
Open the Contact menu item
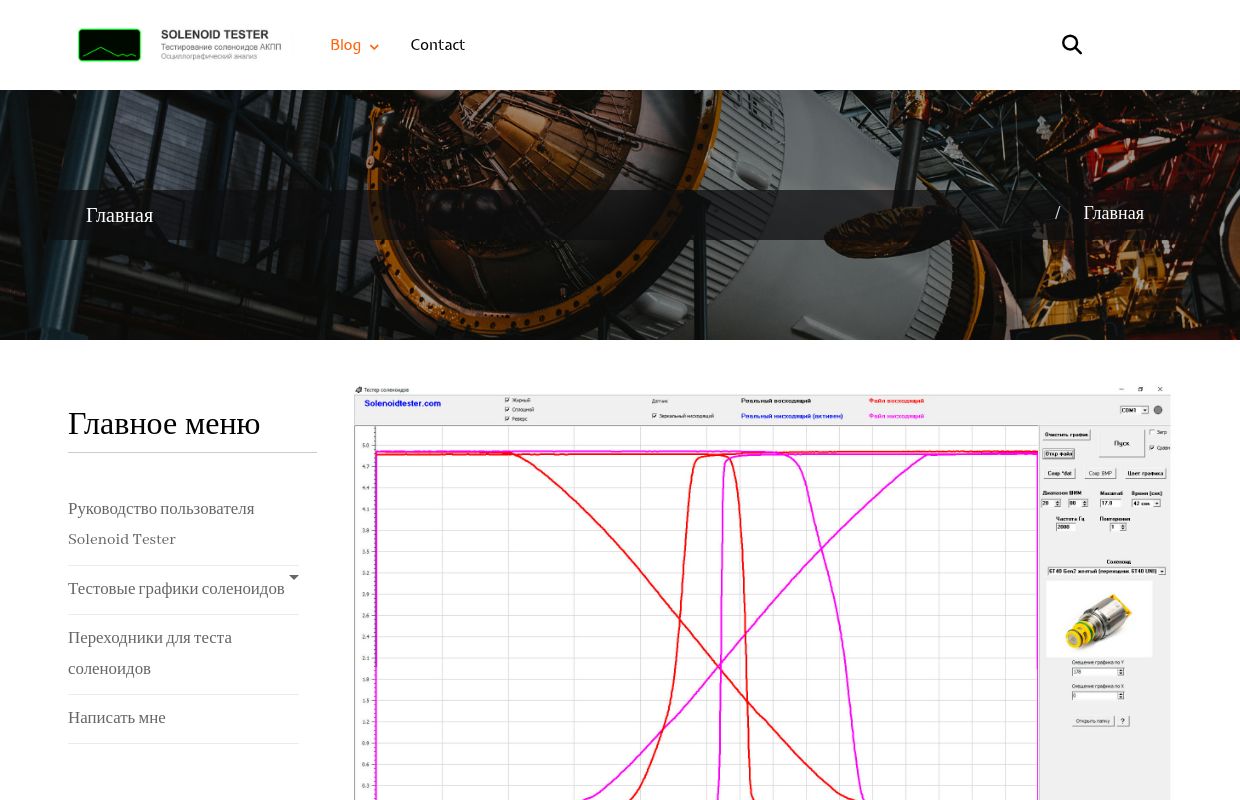pyautogui.click(x=437, y=45)
